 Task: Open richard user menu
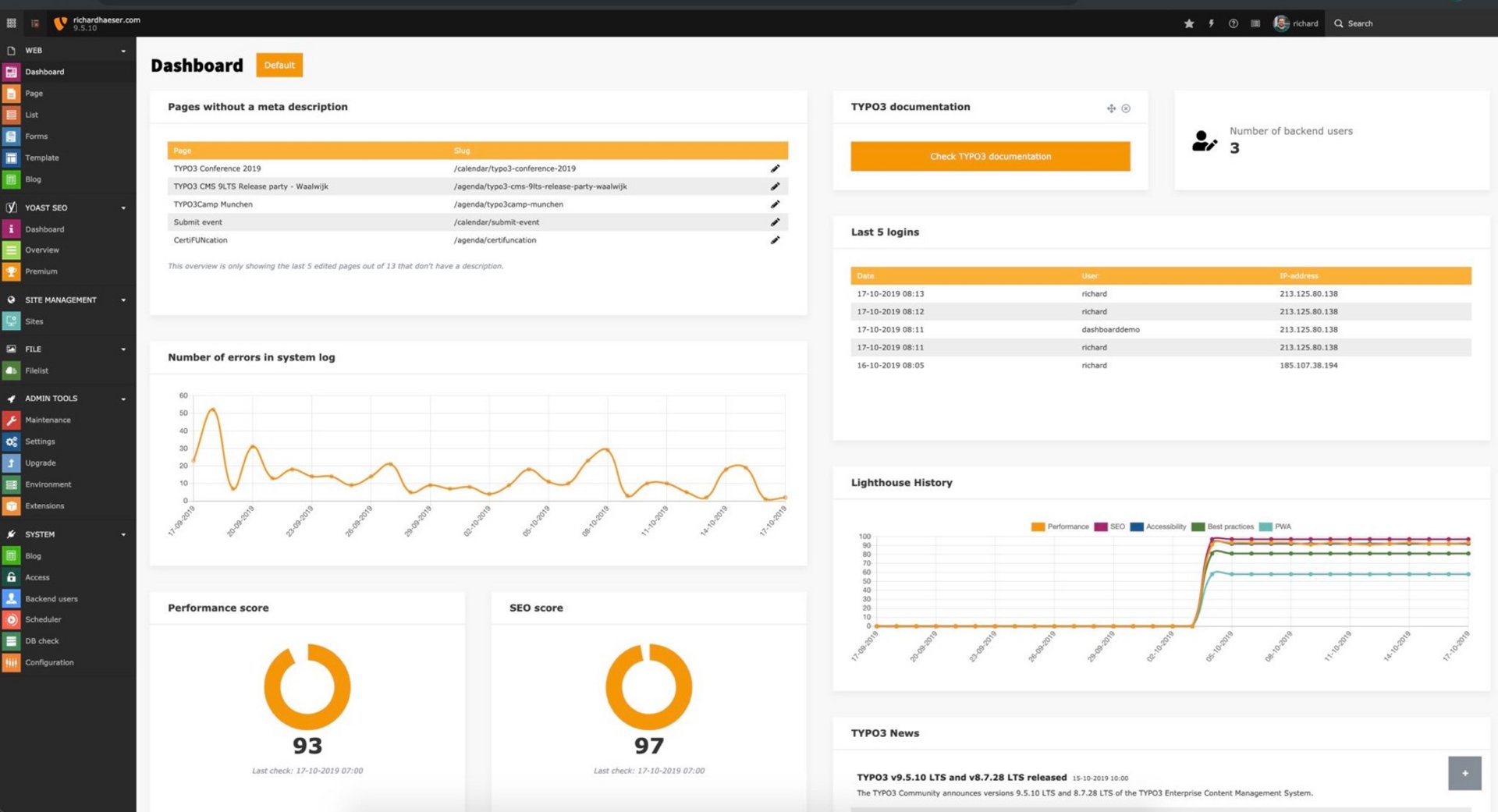[1296, 23]
